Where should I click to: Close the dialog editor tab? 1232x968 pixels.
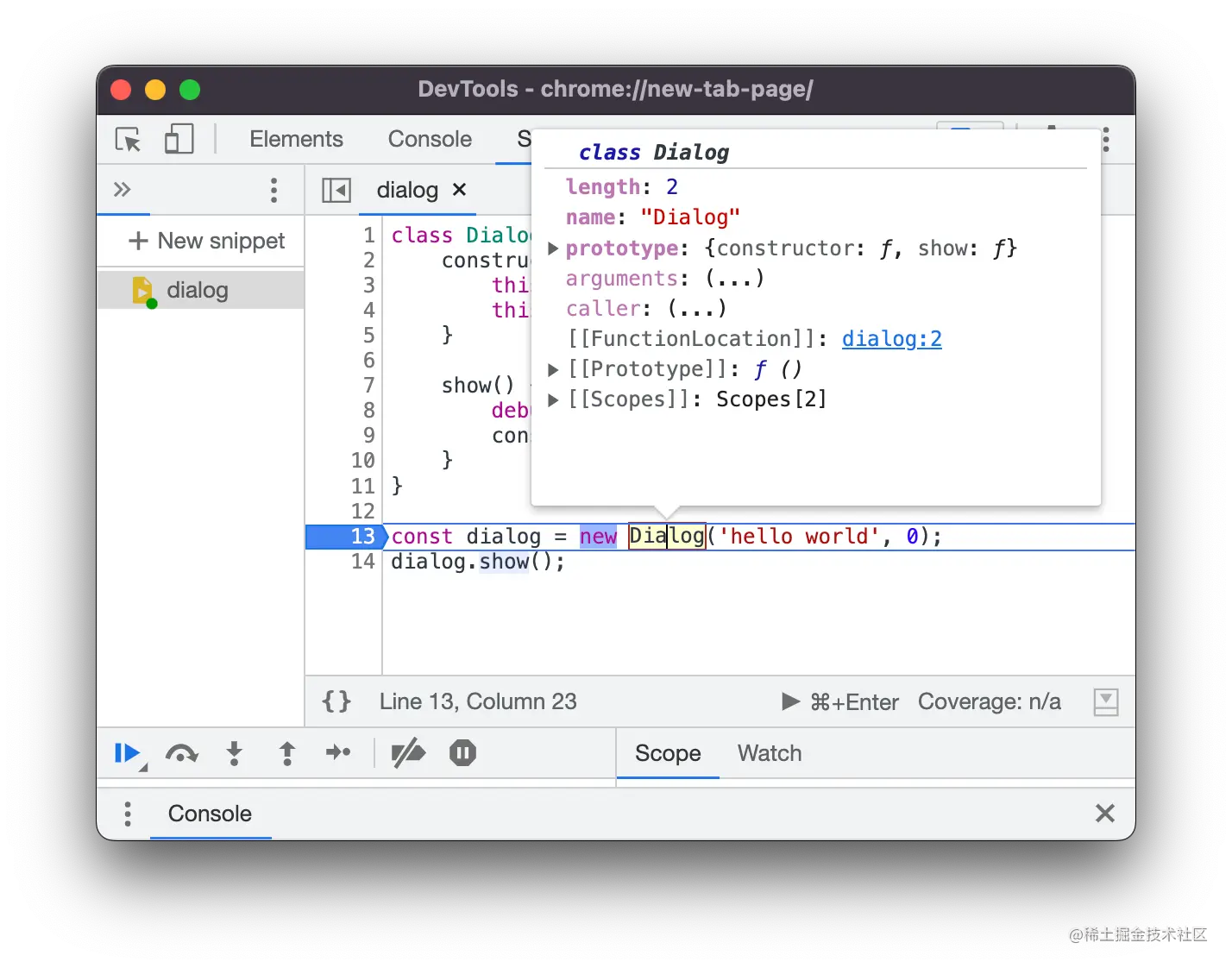[460, 189]
